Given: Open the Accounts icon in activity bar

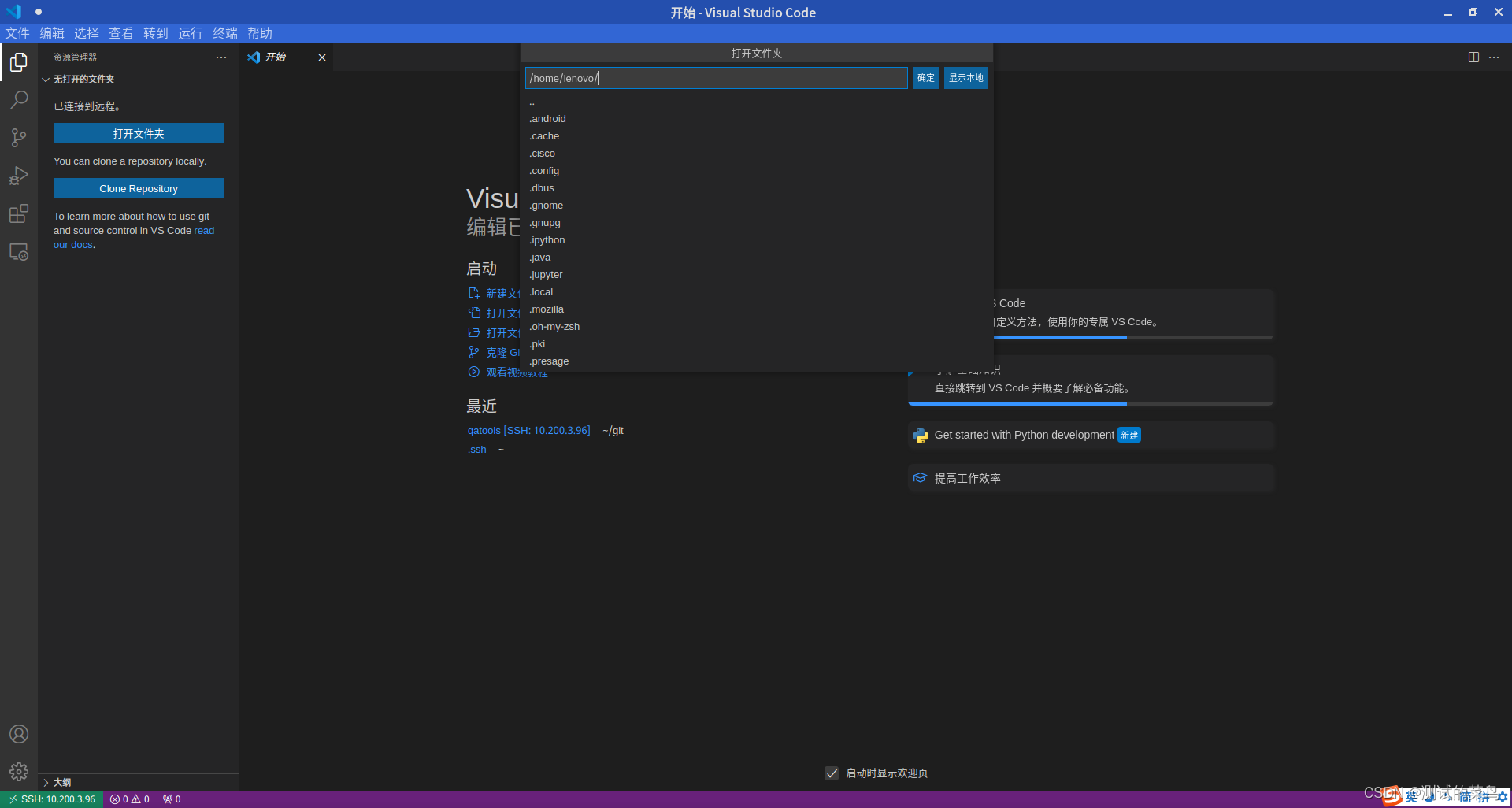Looking at the screenshot, I should pos(19,734).
